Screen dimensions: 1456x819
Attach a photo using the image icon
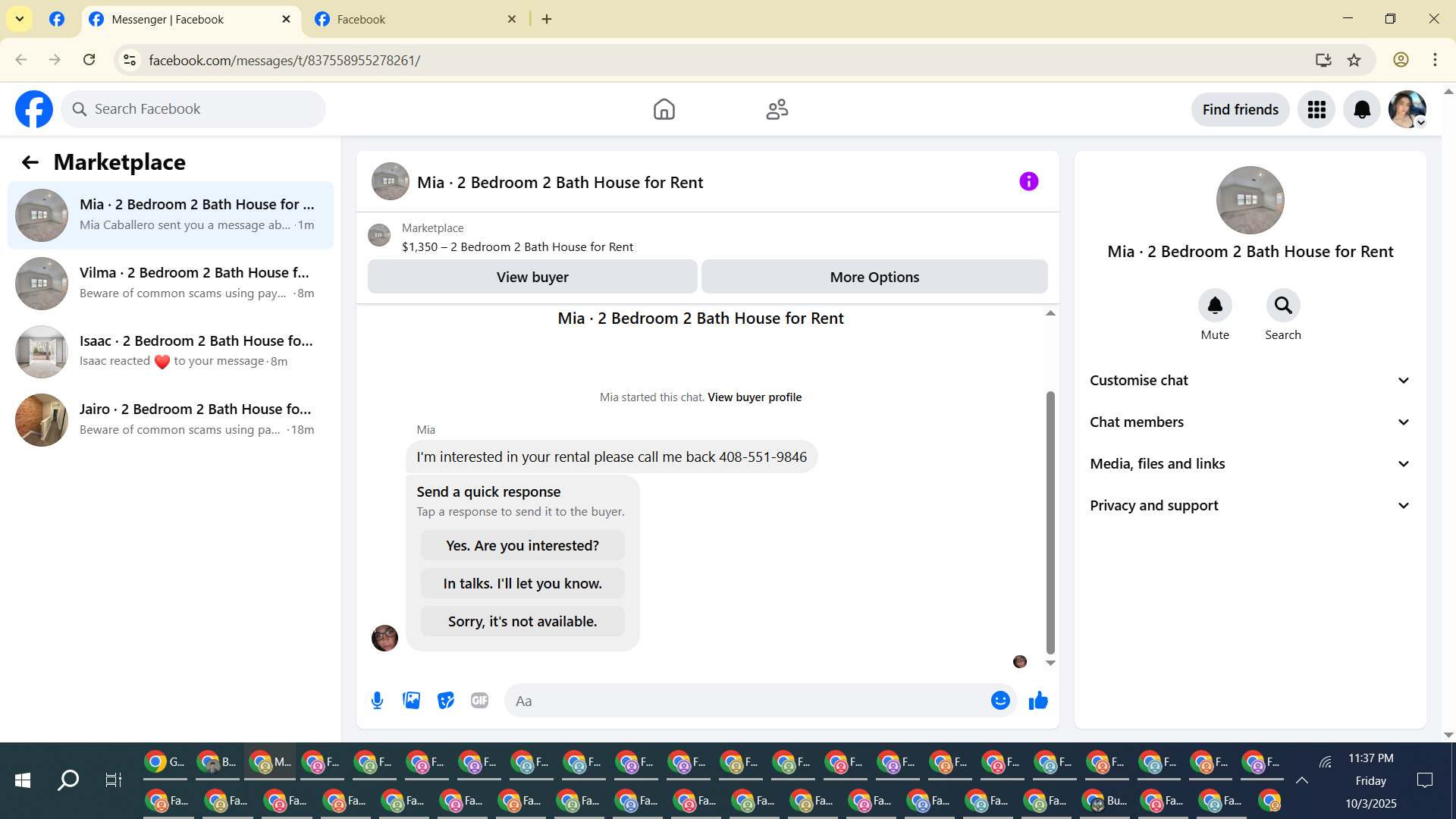coord(412,701)
